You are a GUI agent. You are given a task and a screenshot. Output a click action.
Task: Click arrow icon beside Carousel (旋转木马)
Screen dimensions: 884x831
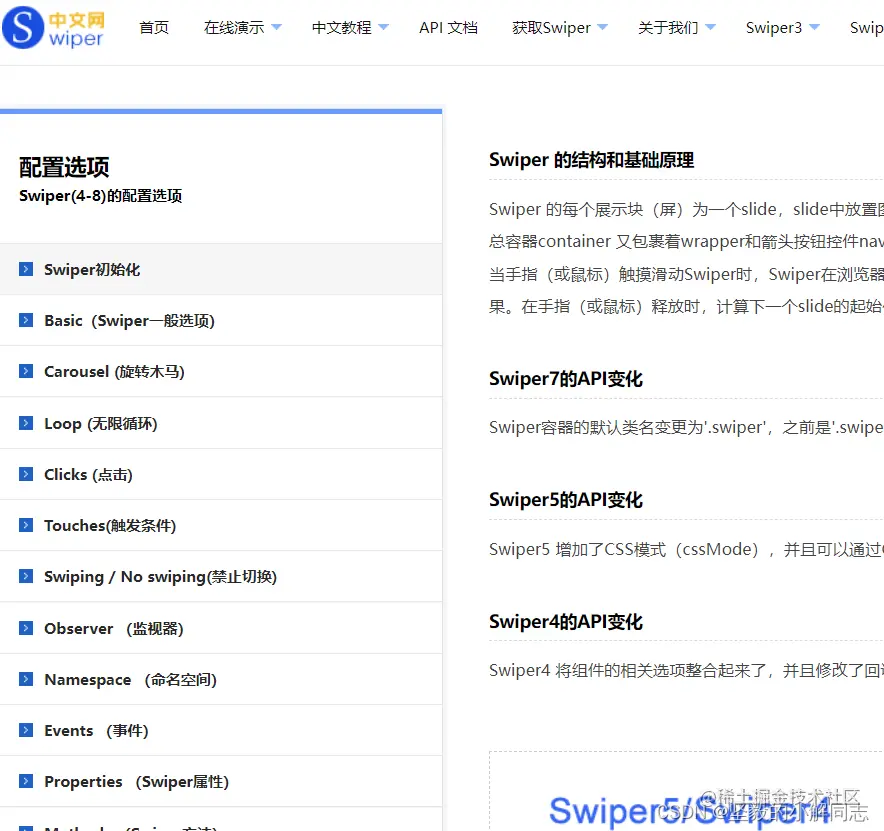[x=26, y=371]
